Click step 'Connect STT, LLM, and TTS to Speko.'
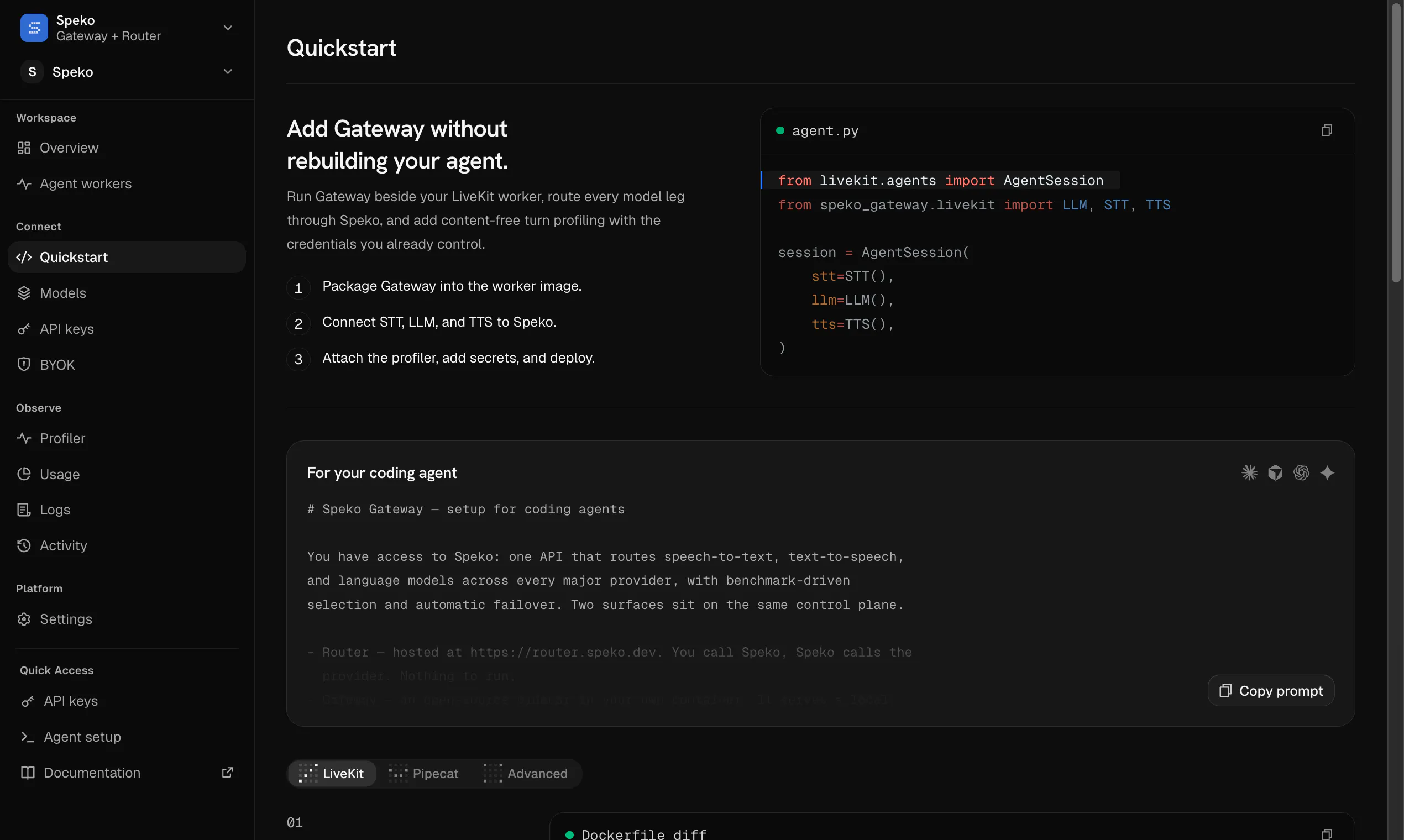 tap(439, 322)
